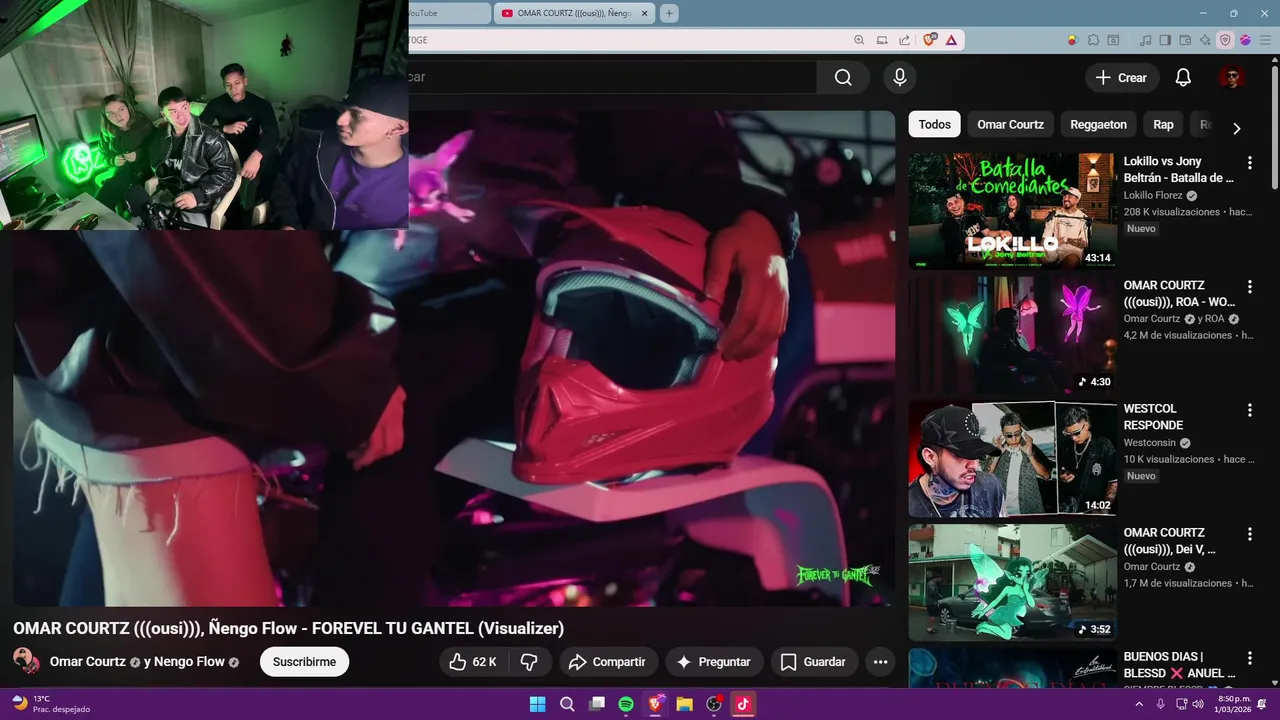Viewport: 1280px width, 720px height.
Task: Open volume control in system tray
Action: point(1198,703)
